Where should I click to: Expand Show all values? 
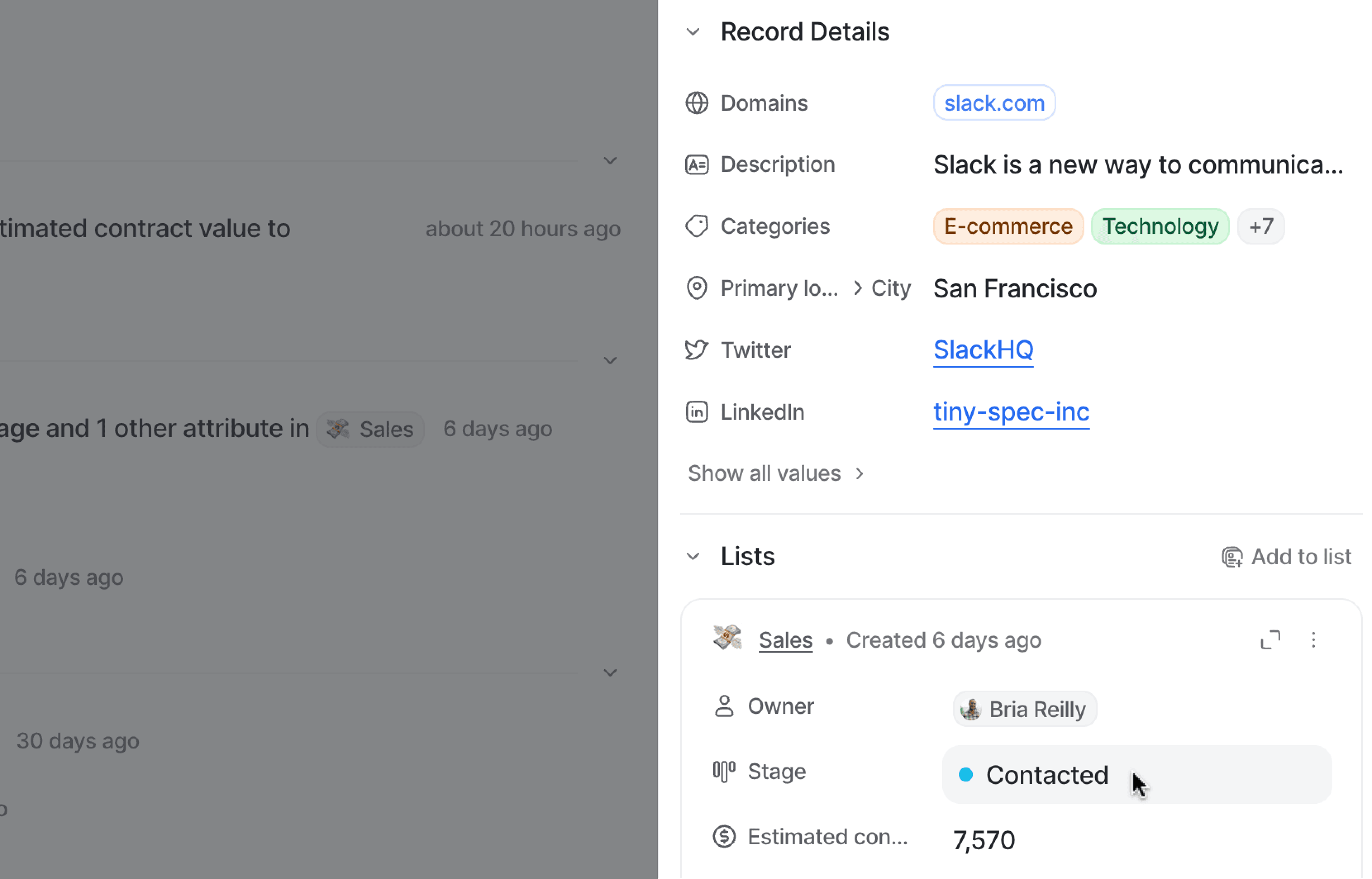click(x=776, y=474)
